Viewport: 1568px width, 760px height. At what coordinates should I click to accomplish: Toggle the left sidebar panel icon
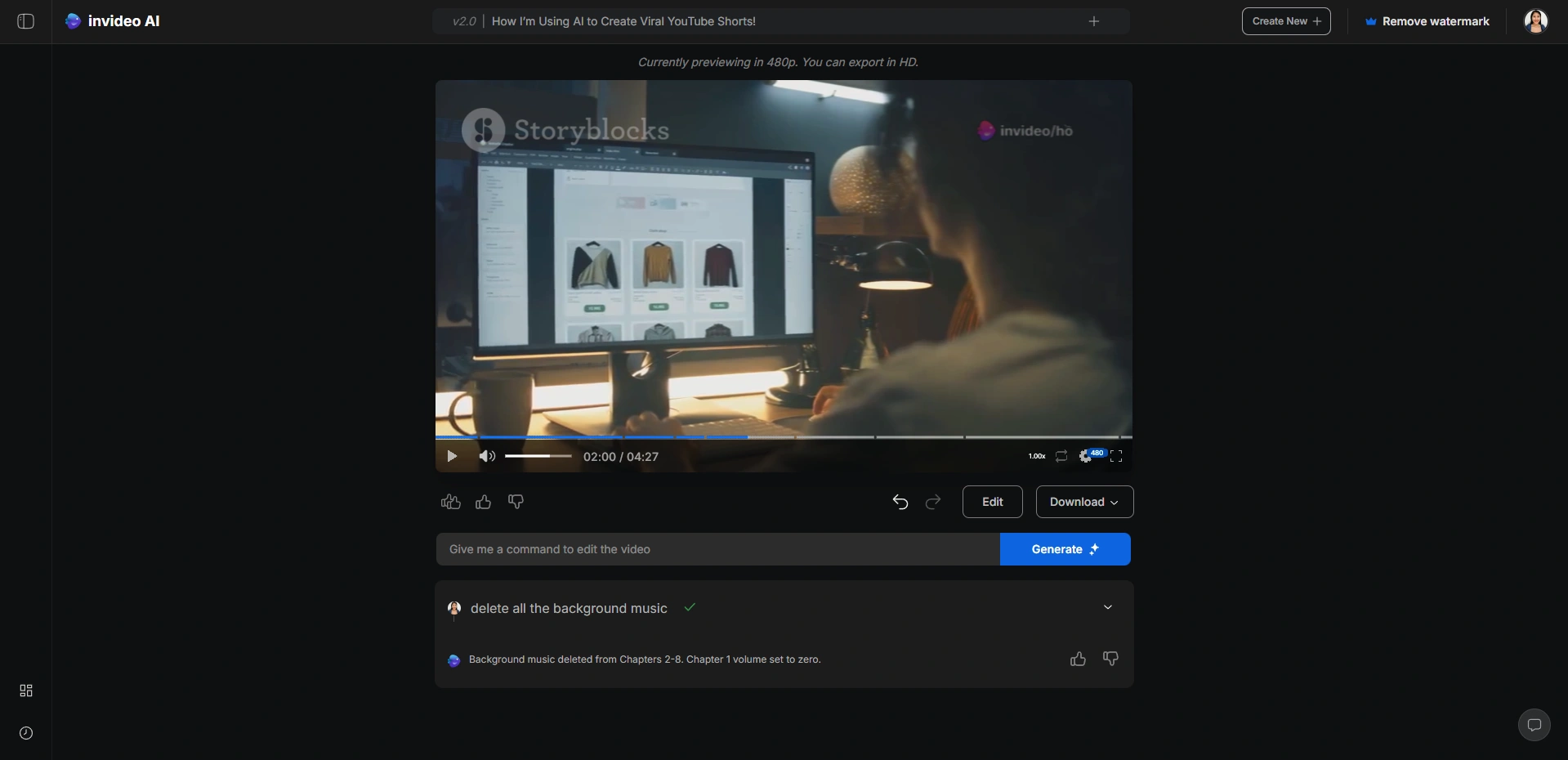pyautogui.click(x=25, y=21)
